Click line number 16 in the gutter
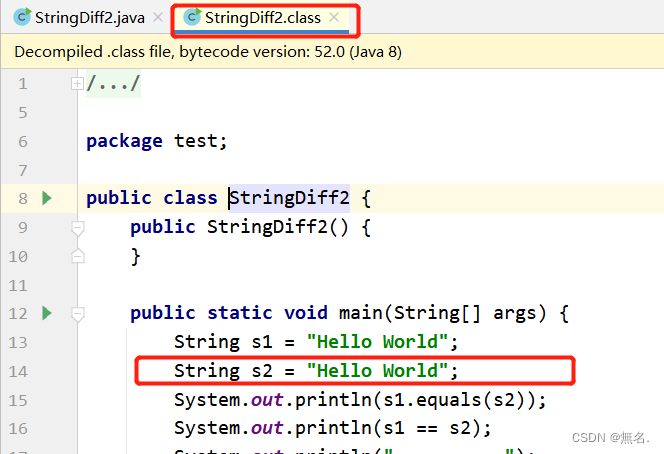Screen dimensions: 664x454 click(18, 429)
